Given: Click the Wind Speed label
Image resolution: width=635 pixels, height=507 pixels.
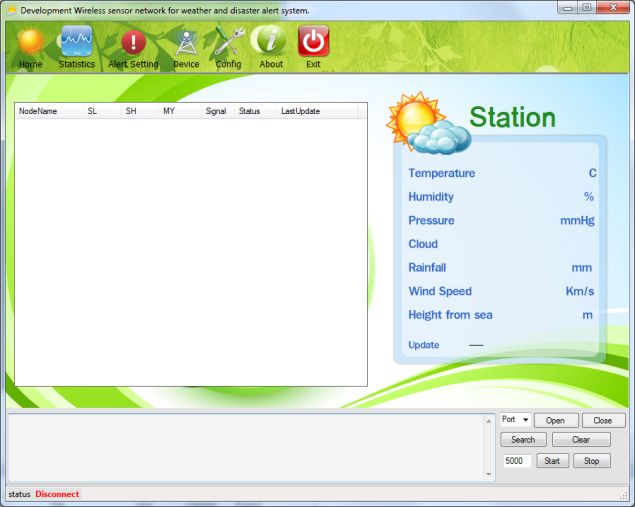Looking at the screenshot, I should (440, 291).
